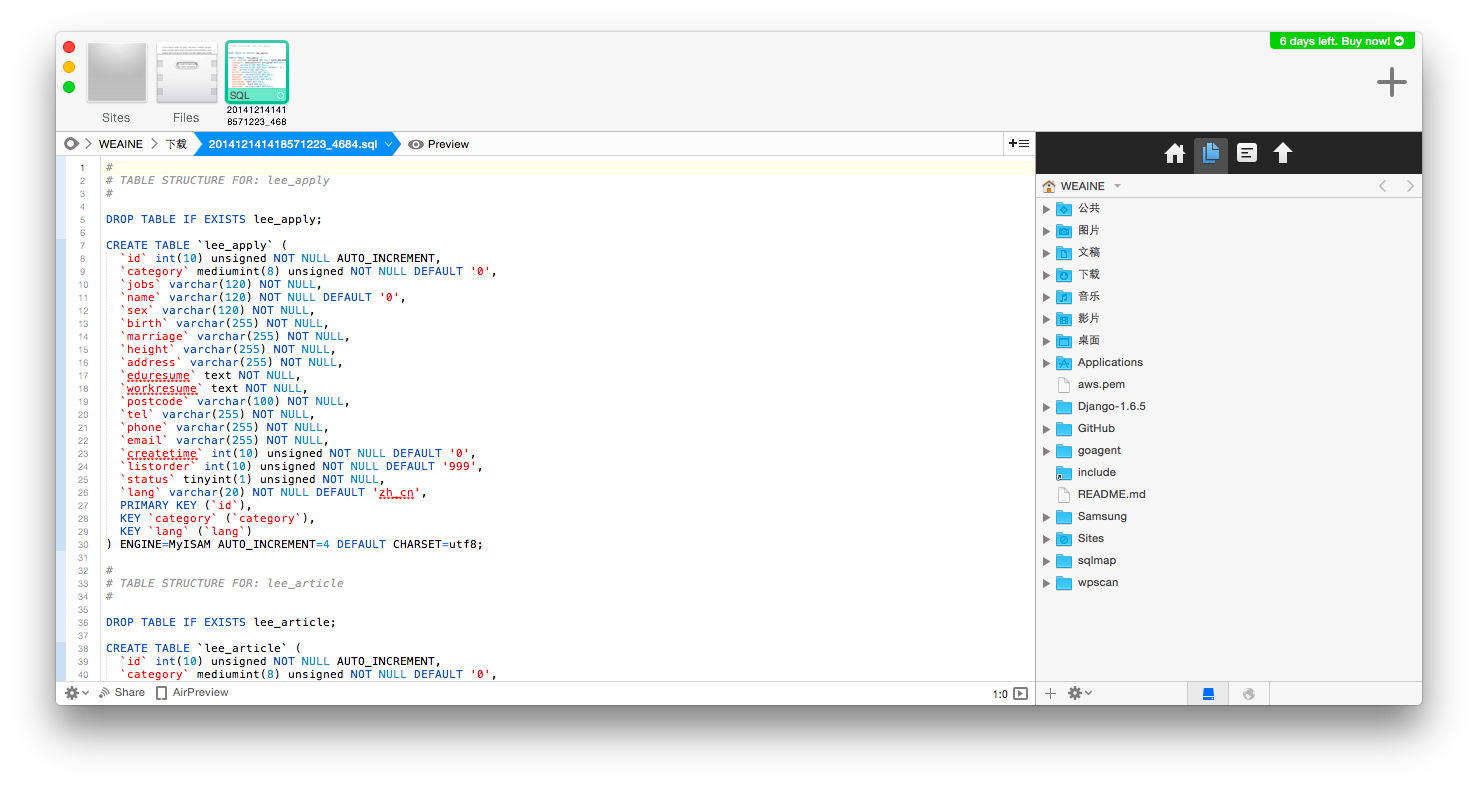The image size is (1478, 785).
Task: Expand the 影片 folder
Action: (x=1047, y=319)
